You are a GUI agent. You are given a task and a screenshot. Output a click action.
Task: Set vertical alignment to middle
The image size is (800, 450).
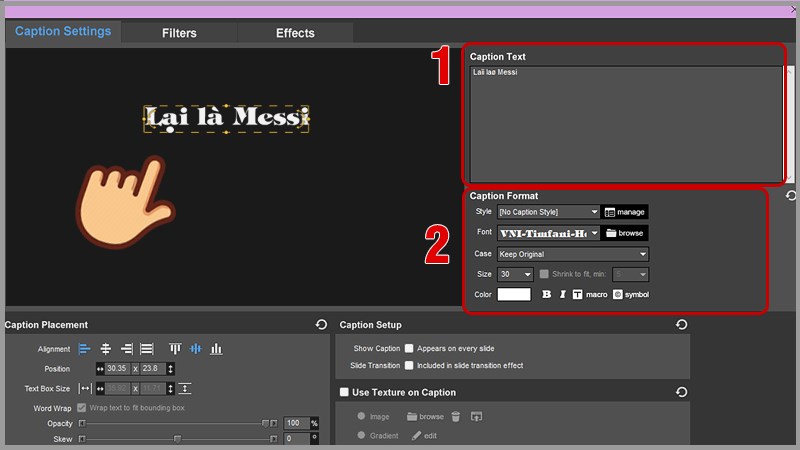[195, 349]
